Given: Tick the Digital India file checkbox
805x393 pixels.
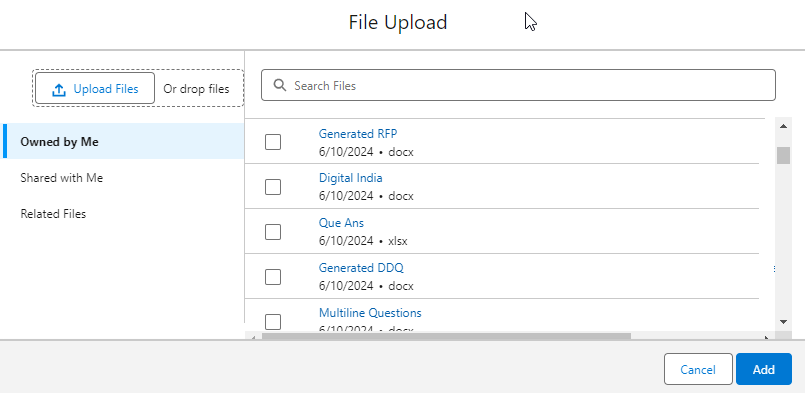Looking at the screenshot, I should (x=273, y=187).
